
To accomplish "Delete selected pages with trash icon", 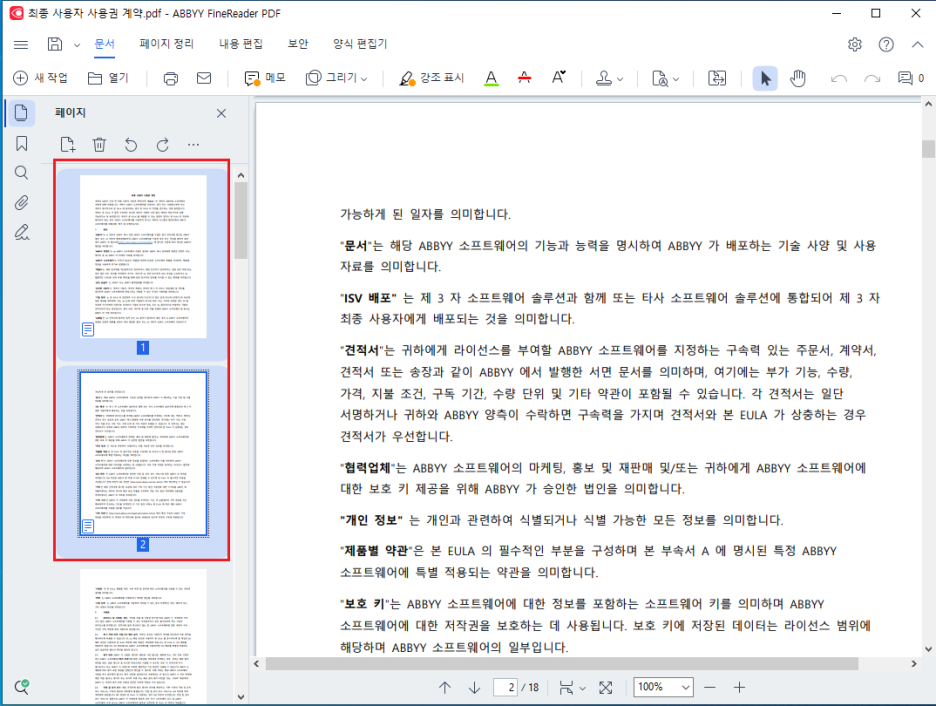I will (99, 144).
